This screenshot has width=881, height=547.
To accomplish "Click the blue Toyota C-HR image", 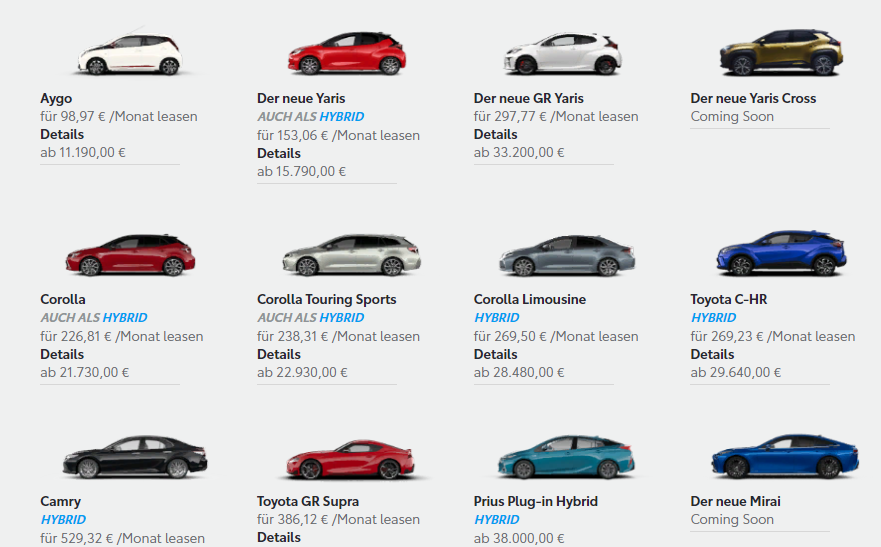I will pos(781,254).
